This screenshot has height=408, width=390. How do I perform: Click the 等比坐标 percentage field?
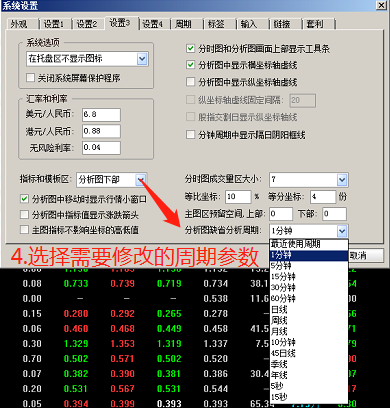[238, 197]
